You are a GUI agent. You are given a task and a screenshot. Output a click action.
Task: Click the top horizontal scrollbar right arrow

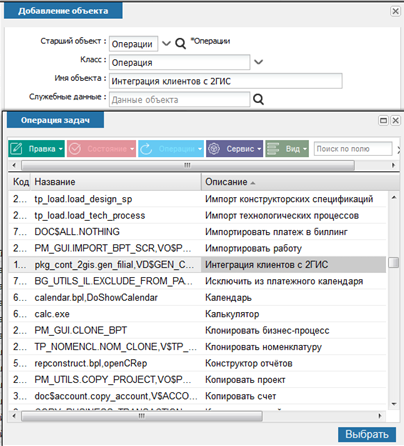coord(393,165)
